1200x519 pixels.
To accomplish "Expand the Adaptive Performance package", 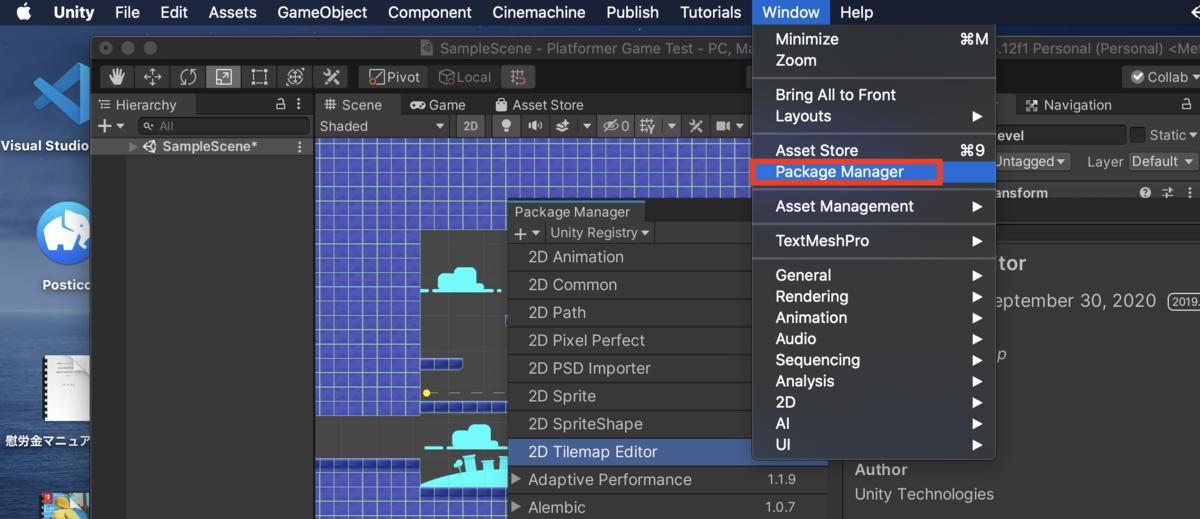I will (516, 480).
